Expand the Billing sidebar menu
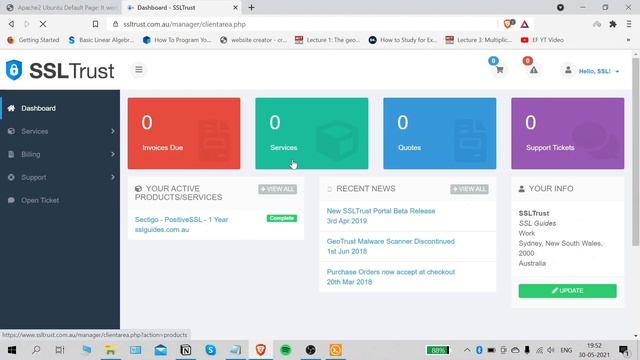 60,154
